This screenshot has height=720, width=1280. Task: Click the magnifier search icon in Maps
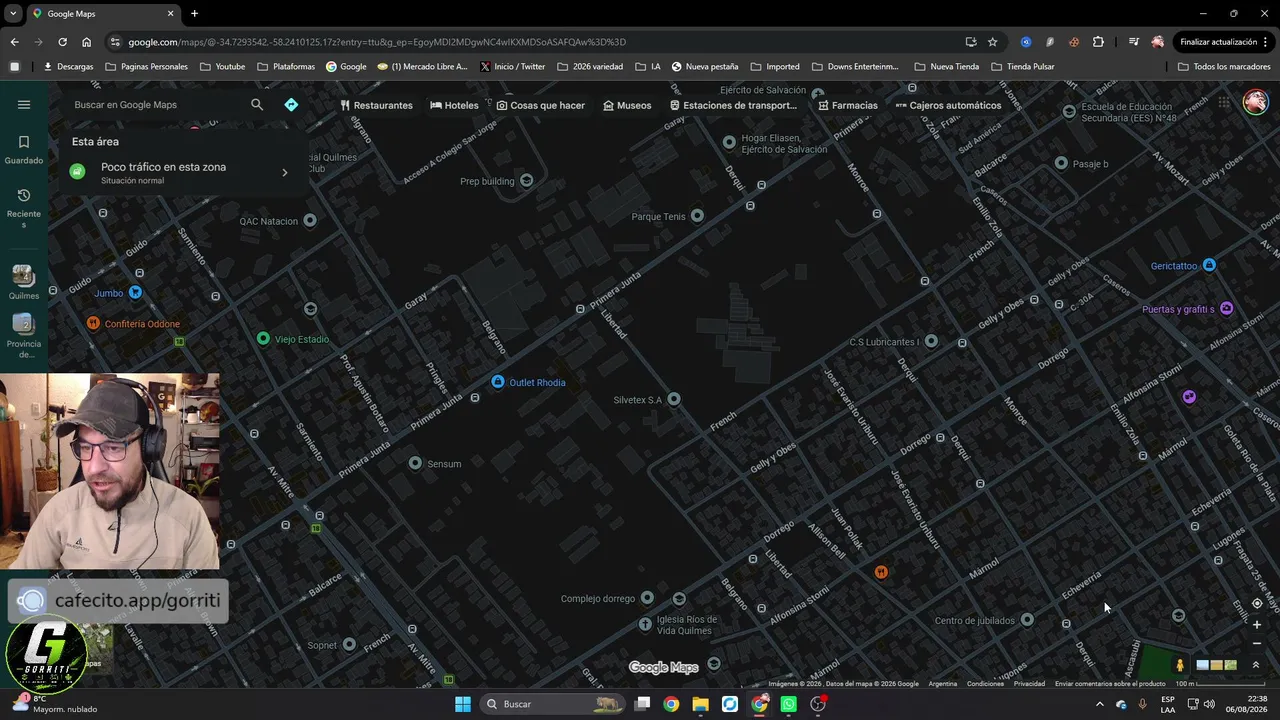[257, 105]
